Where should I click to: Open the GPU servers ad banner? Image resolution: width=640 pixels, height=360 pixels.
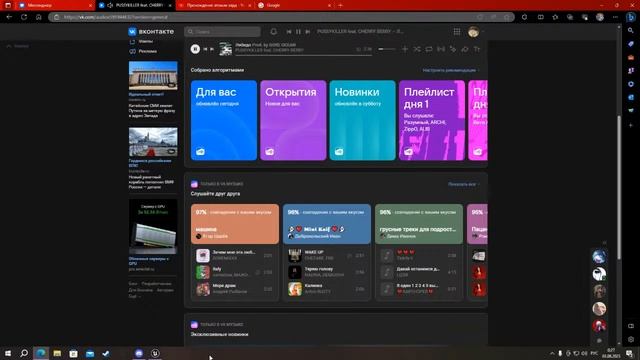pos(153,227)
